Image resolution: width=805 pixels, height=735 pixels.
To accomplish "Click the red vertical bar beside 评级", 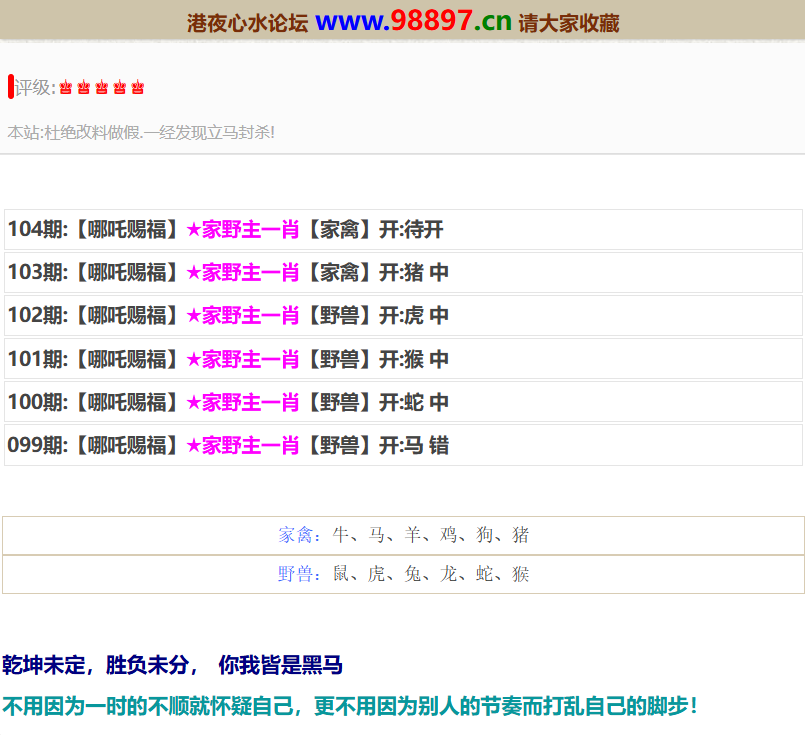I will tap(10, 87).
